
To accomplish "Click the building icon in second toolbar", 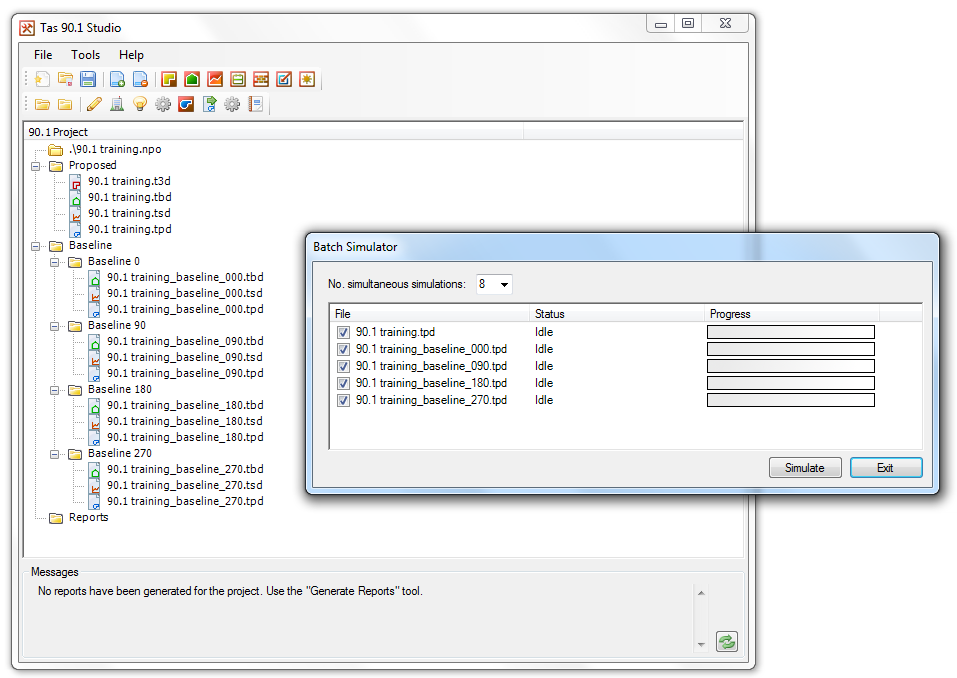I will click(x=117, y=104).
